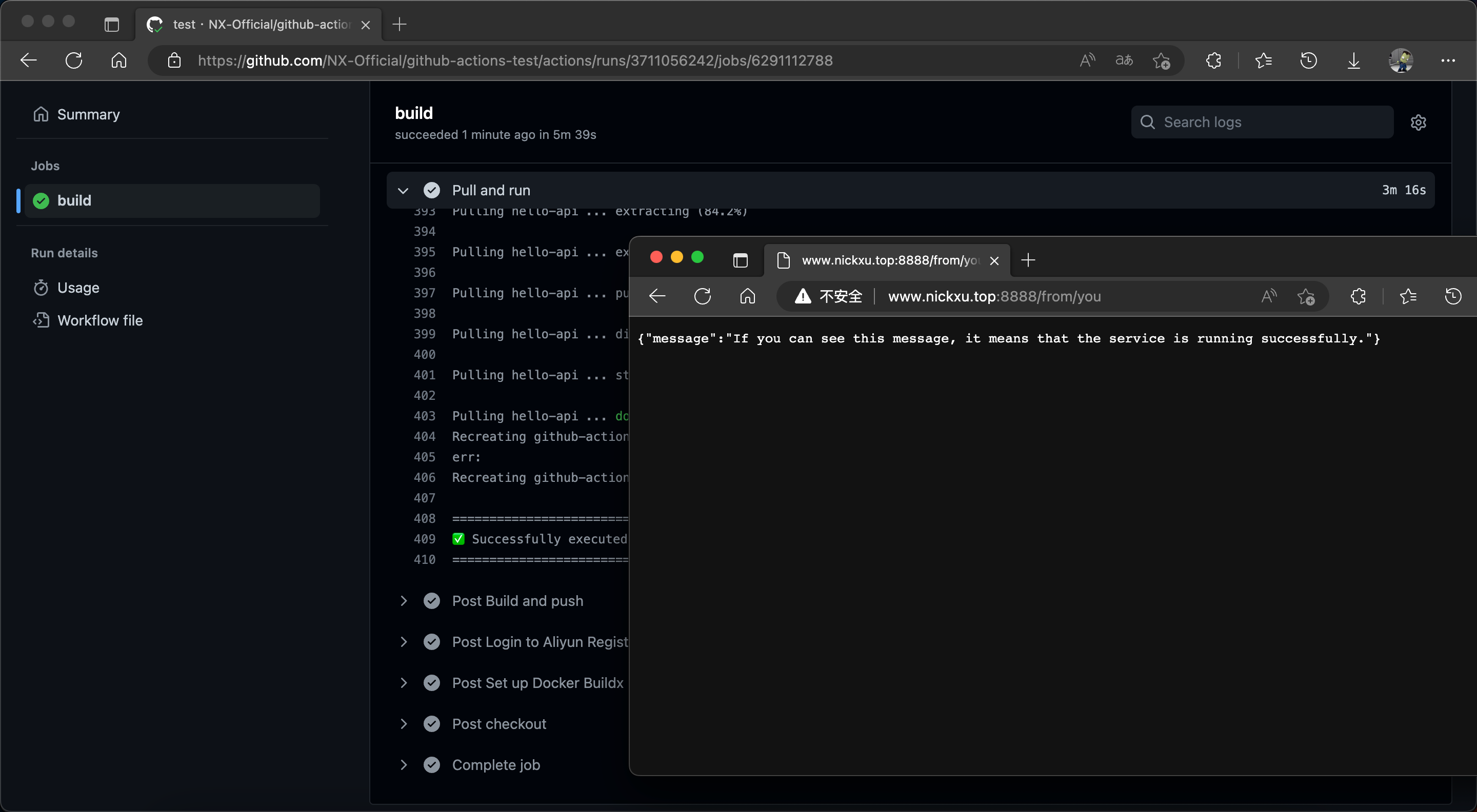Click log line 404 Recreating github-action
Screen dimensions: 1477x812
(540, 437)
